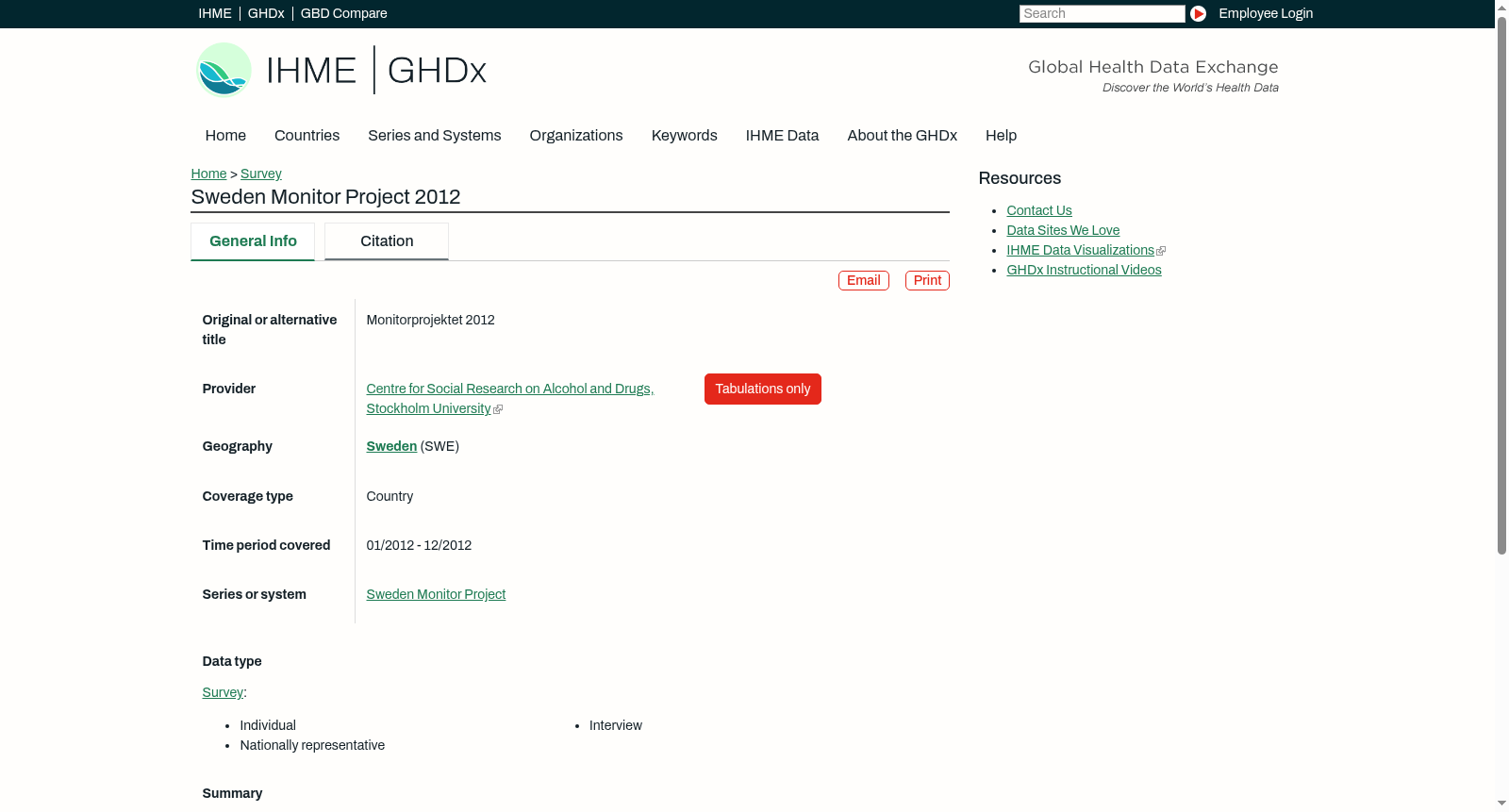Open the Help menu item
This screenshot has width=1509, height=812.
[1001, 135]
